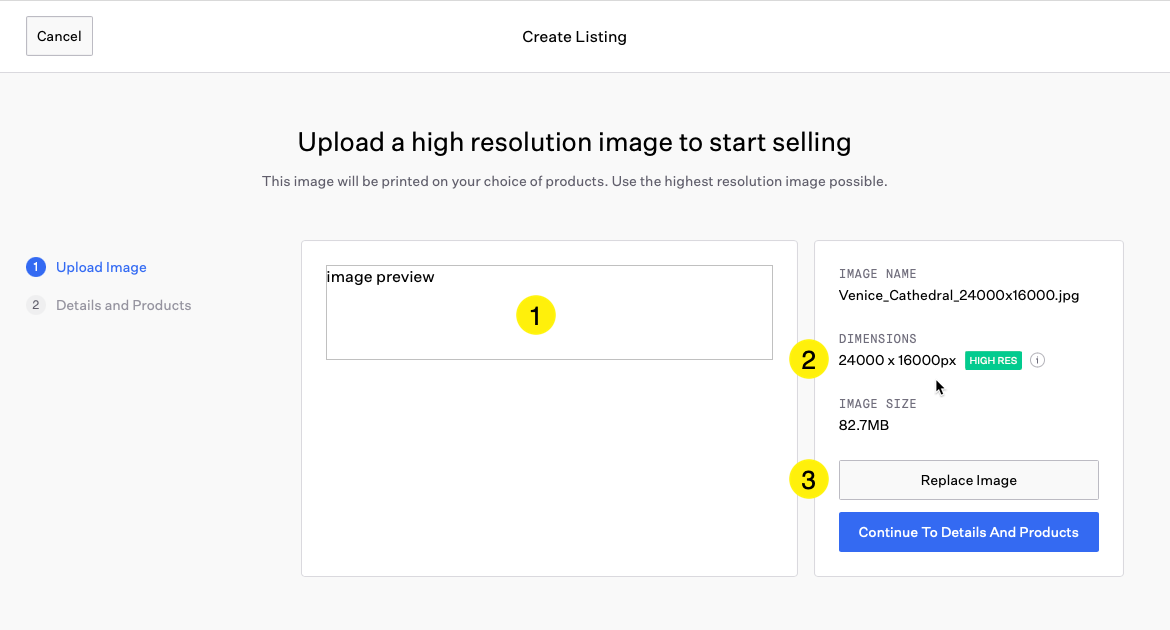Click the info icon beside HIGH RES badge
1170x630 pixels.
[1037, 360]
